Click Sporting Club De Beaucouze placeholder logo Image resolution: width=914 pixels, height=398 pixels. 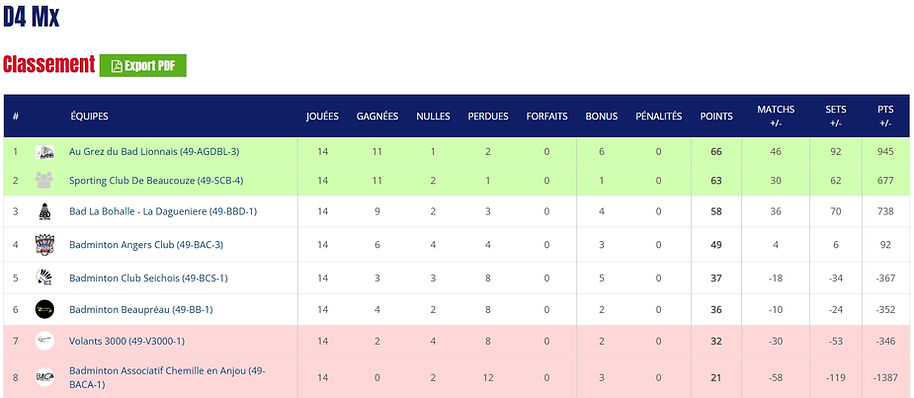click(x=44, y=180)
